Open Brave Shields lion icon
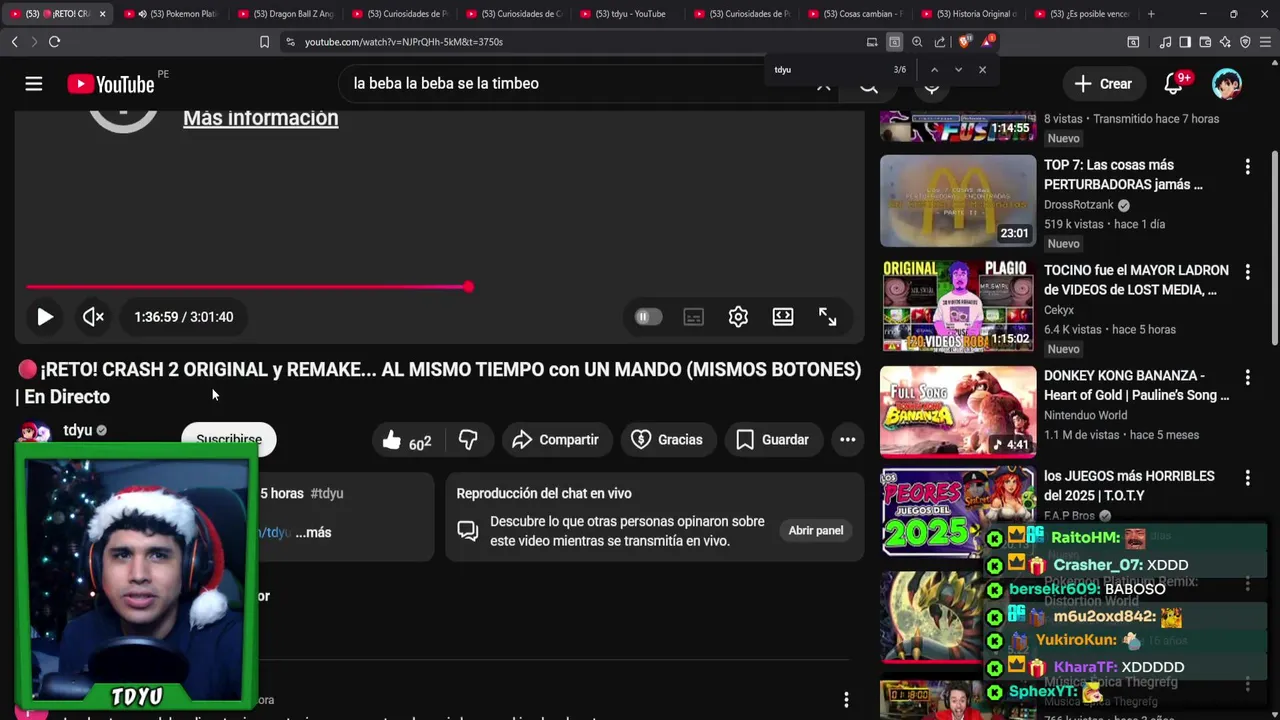1280x720 pixels. (x=964, y=42)
